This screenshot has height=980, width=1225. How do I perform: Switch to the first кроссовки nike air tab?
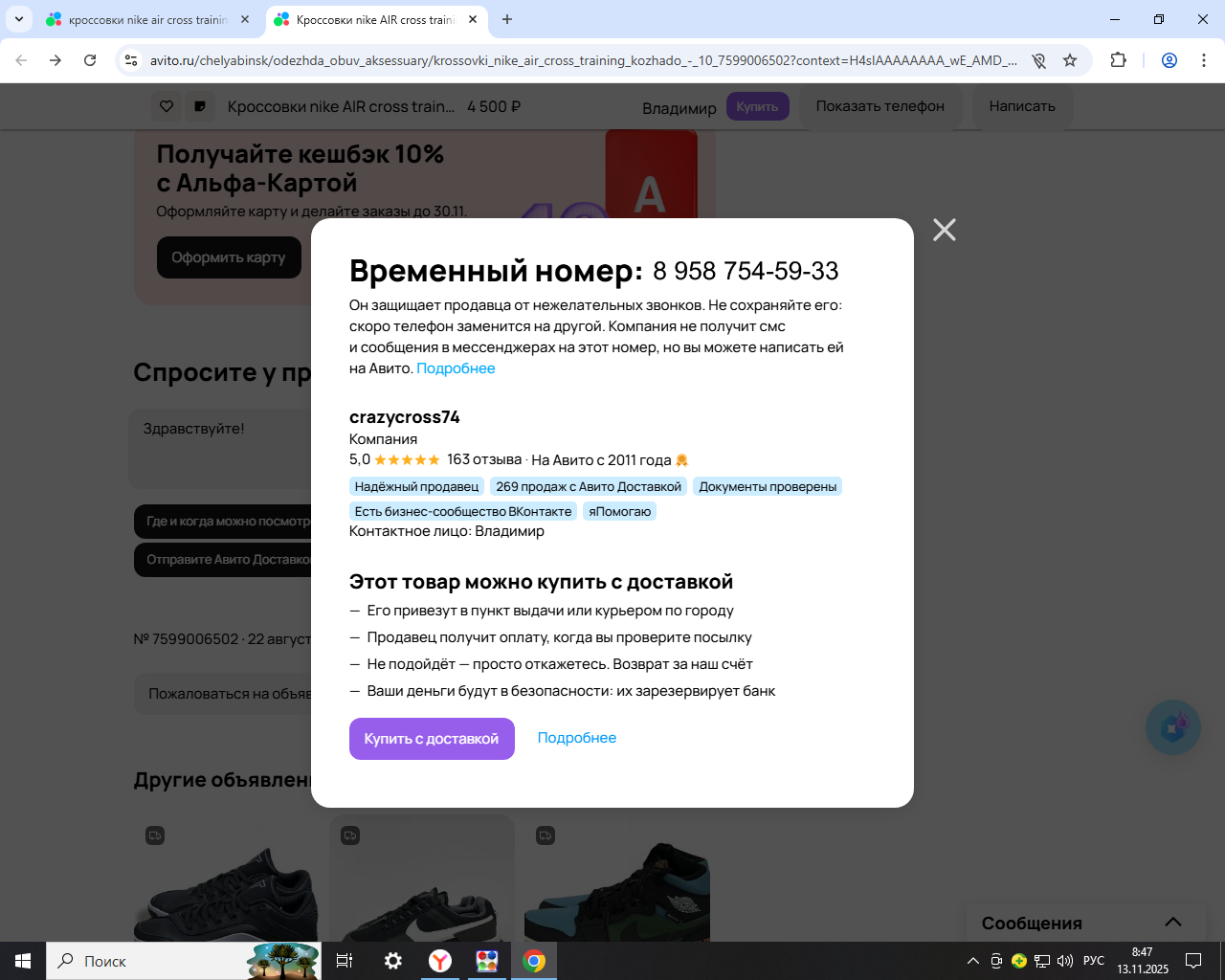148,19
